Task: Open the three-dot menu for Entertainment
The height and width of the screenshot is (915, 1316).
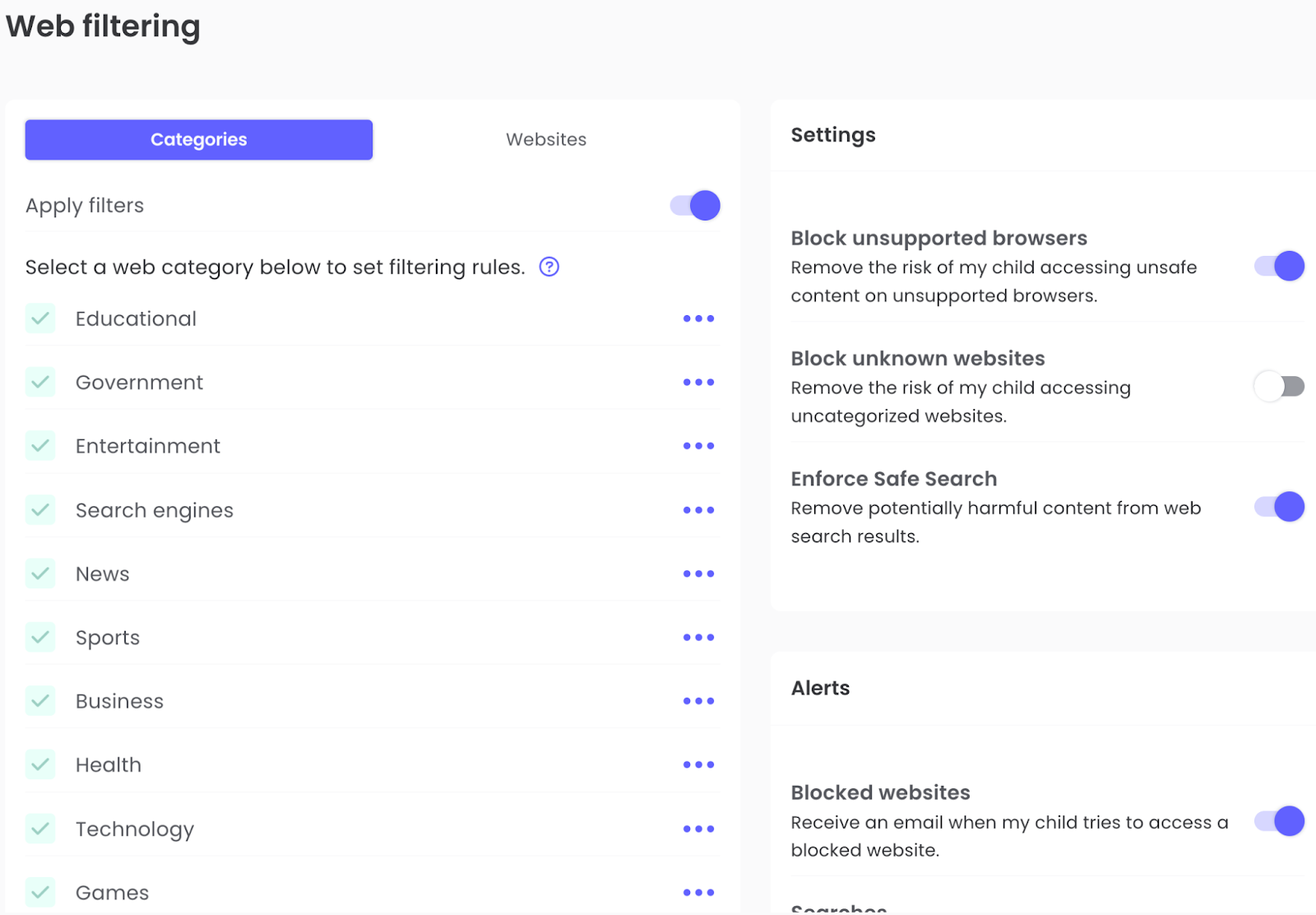Action: click(698, 446)
